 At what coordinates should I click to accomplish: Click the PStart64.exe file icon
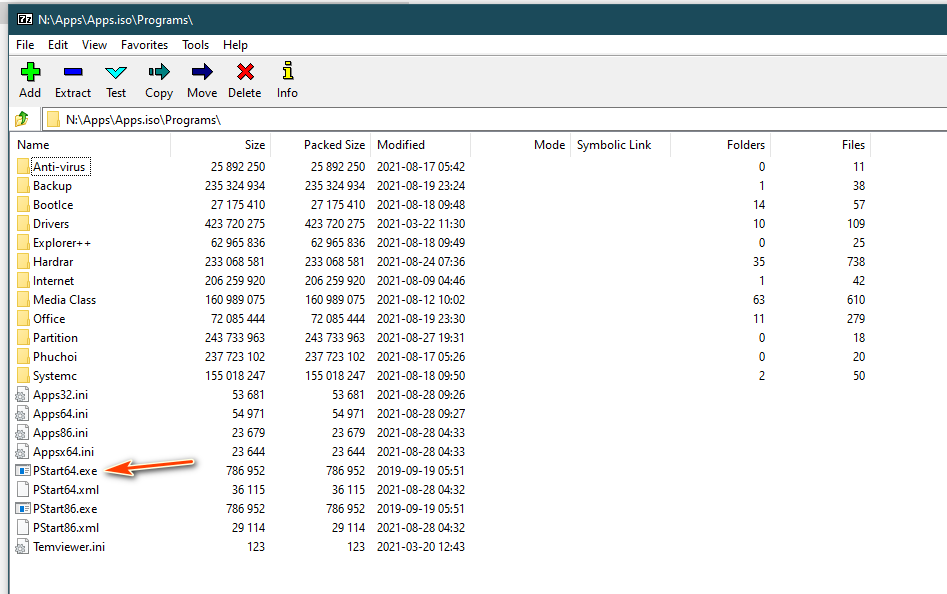pyautogui.click(x=22, y=470)
